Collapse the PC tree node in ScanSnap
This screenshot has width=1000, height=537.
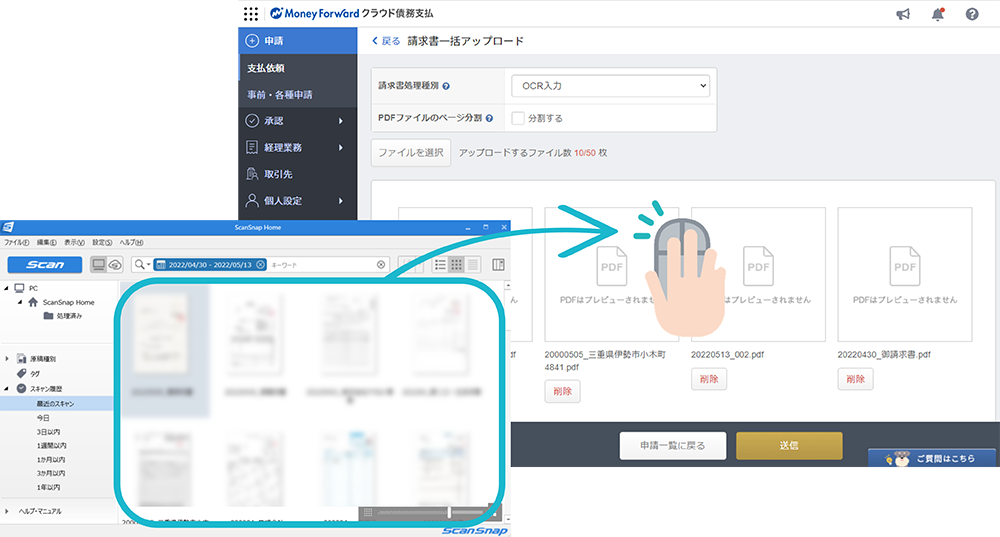[7, 288]
